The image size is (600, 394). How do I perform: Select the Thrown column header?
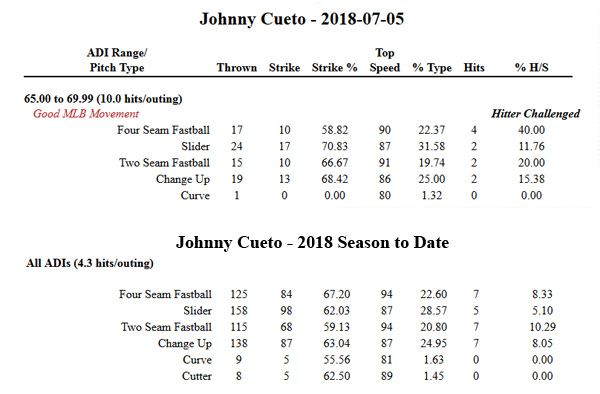tap(236, 68)
